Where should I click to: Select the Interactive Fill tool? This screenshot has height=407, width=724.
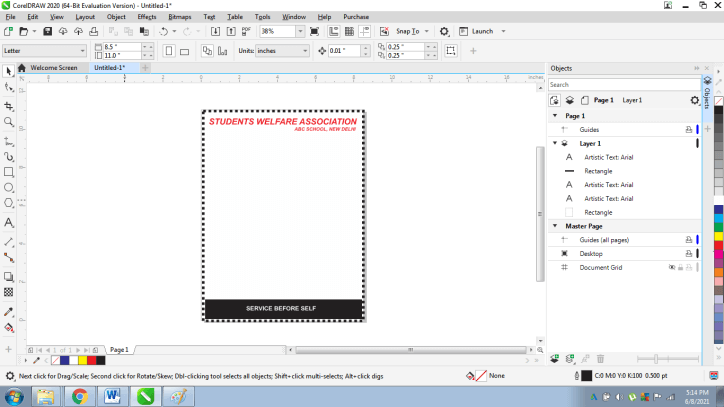click(9, 327)
